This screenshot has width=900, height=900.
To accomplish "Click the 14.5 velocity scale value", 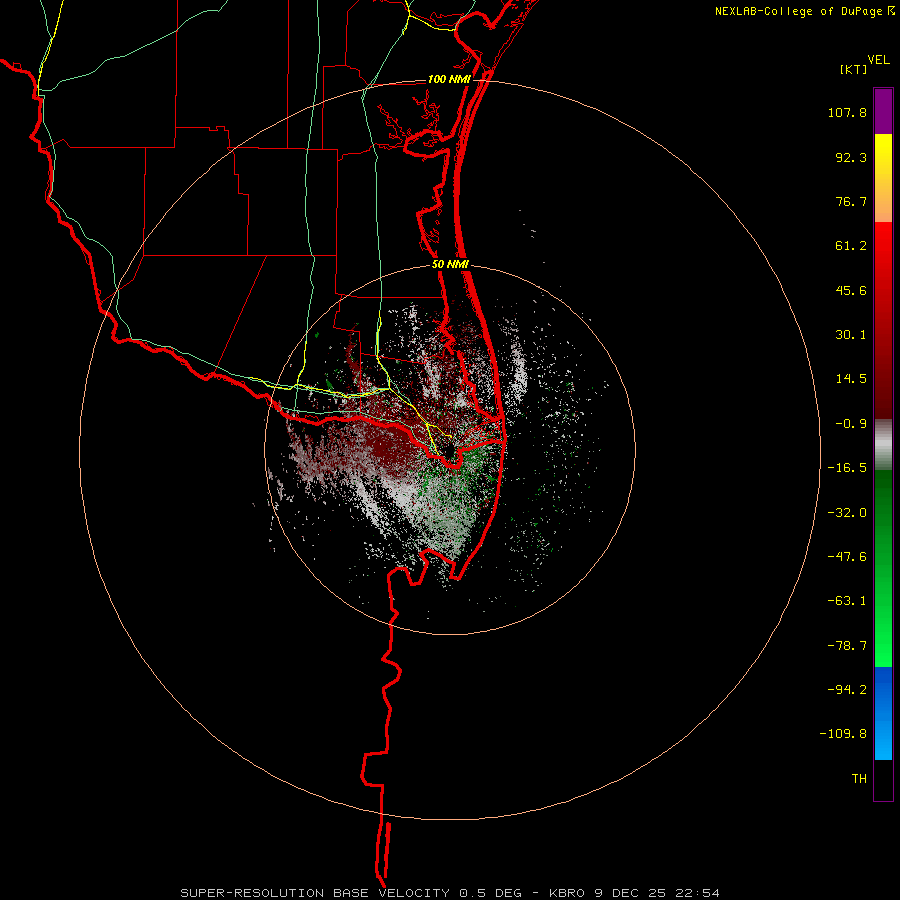I will click(851, 379).
